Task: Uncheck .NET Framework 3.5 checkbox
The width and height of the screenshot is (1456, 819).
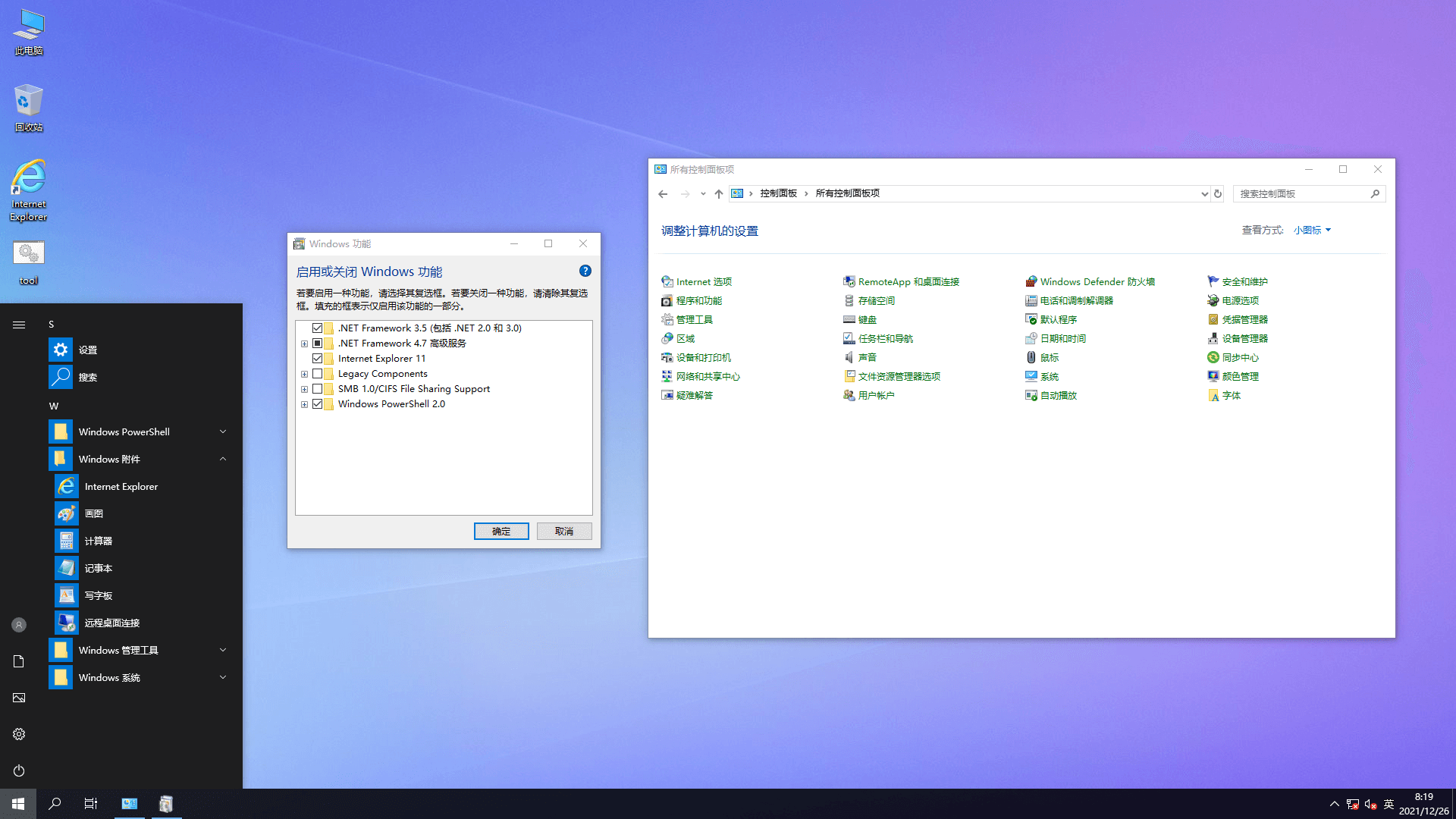Action: [318, 328]
